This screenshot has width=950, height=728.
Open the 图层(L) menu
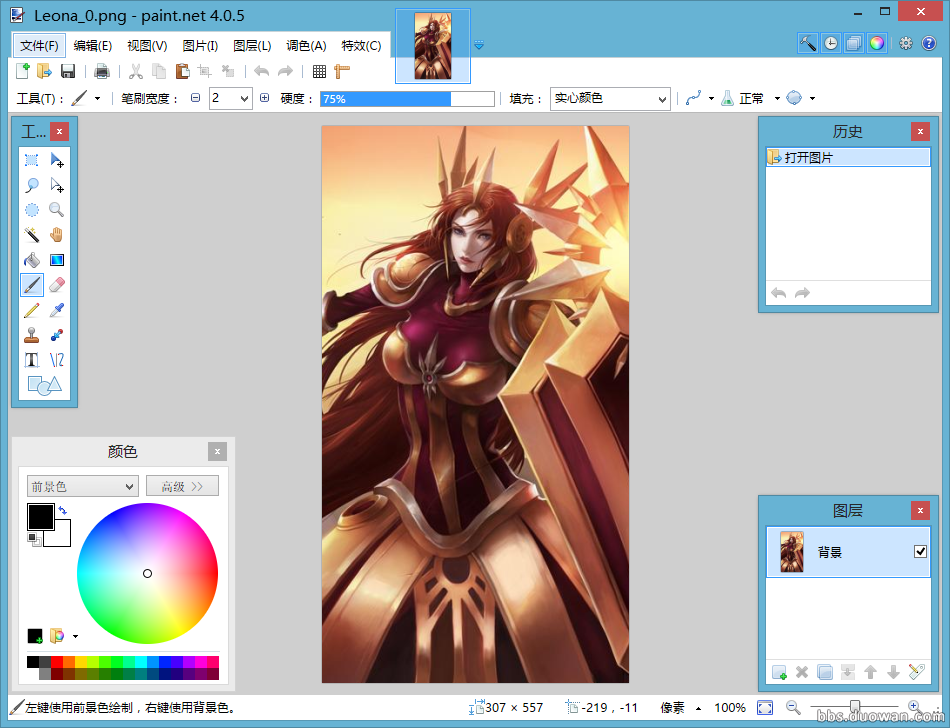[252, 46]
